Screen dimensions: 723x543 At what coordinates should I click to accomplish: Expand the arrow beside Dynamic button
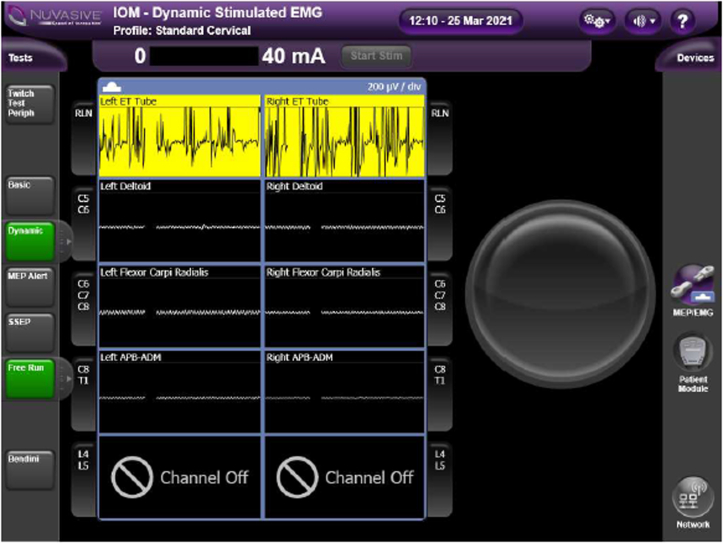[x=63, y=241]
